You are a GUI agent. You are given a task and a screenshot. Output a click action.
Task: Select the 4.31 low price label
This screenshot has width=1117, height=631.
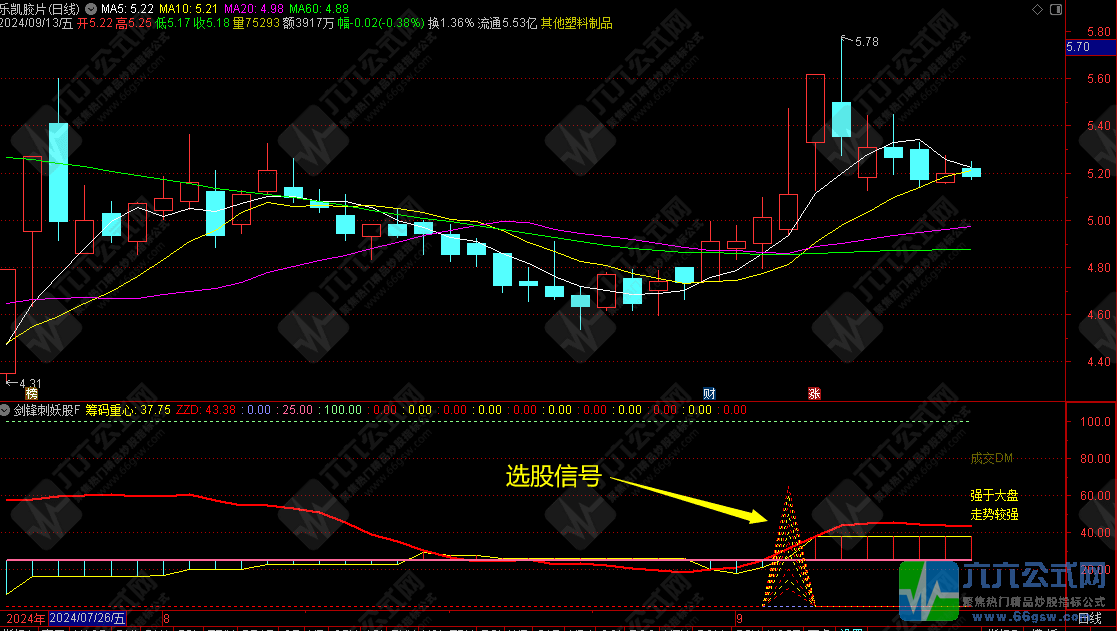coord(26,383)
